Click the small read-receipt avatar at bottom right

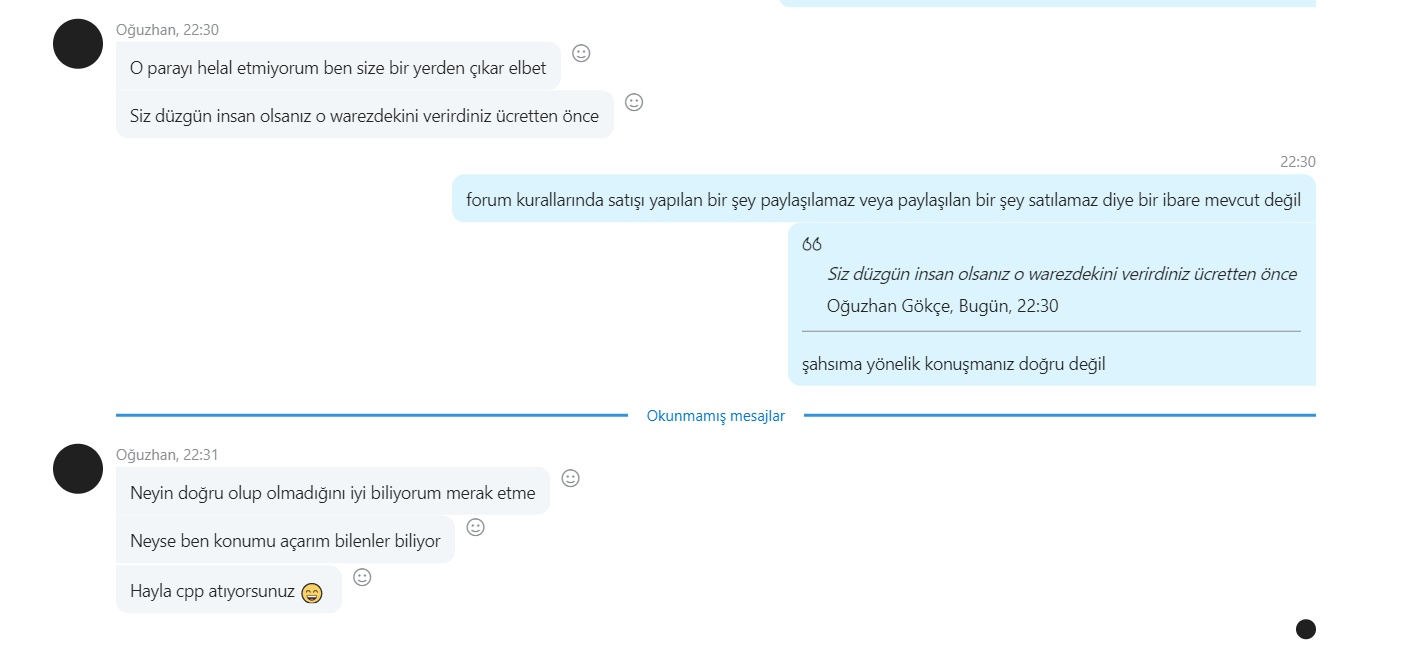1306,629
